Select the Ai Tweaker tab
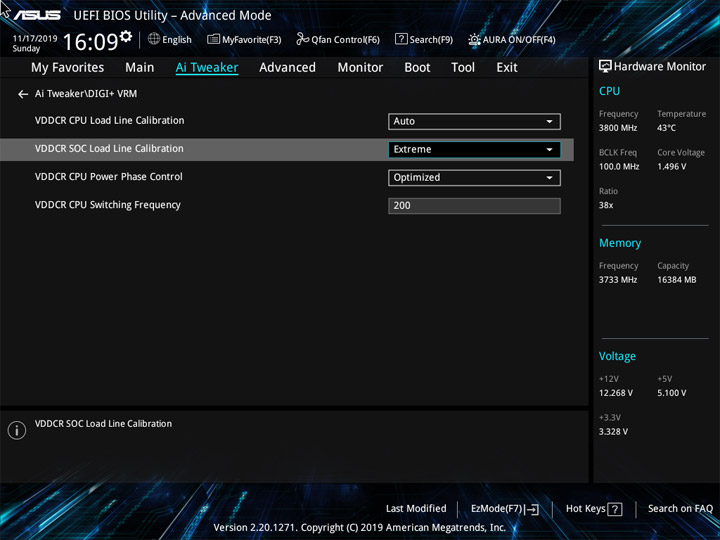Image resolution: width=720 pixels, height=540 pixels. [x=207, y=68]
